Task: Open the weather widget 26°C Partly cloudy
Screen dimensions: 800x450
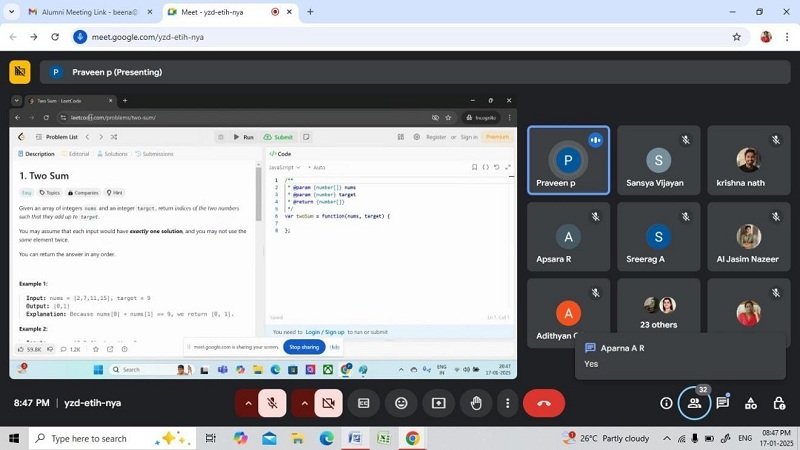Action: (606, 438)
